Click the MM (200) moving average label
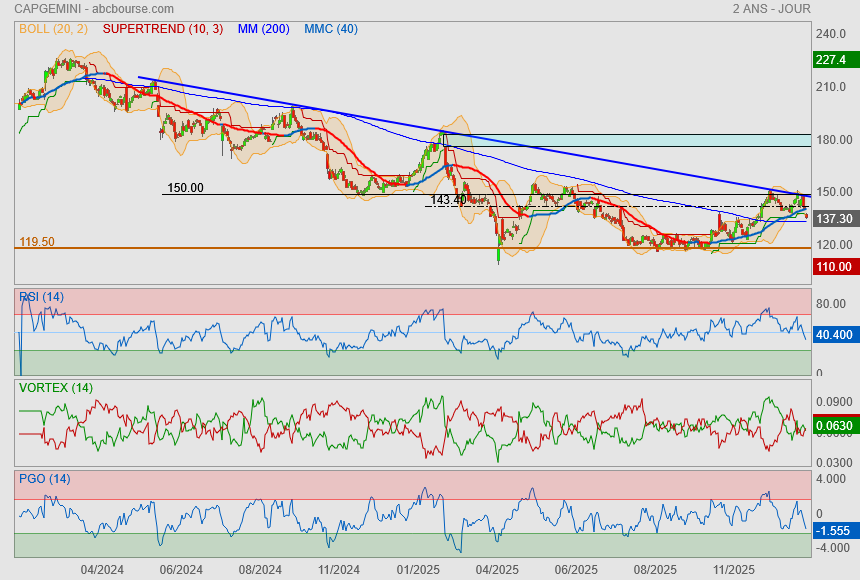 (262, 29)
